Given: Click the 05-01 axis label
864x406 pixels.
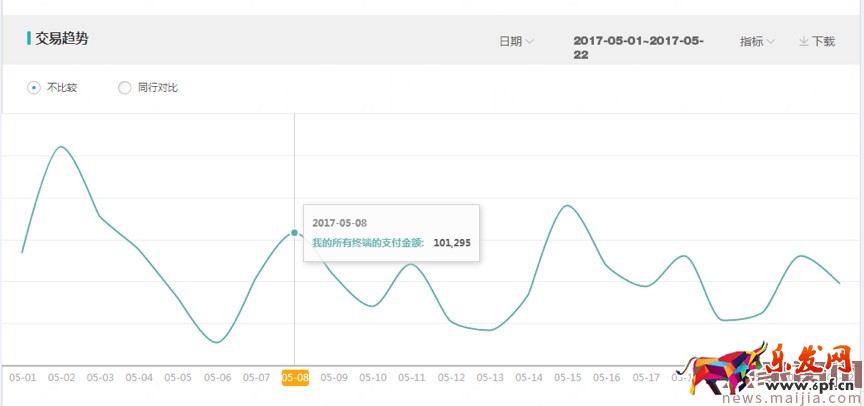Looking at the screenshot, I should click(x=23, y=377).
